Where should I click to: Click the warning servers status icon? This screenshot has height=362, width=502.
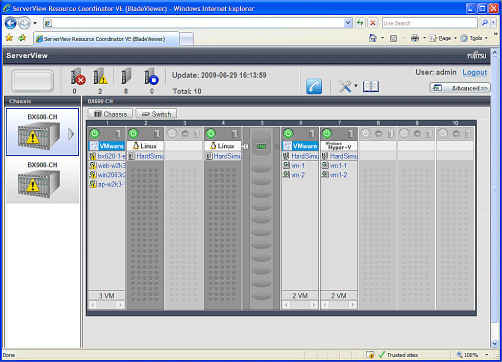pyautogui.click(x=101, y=76)
